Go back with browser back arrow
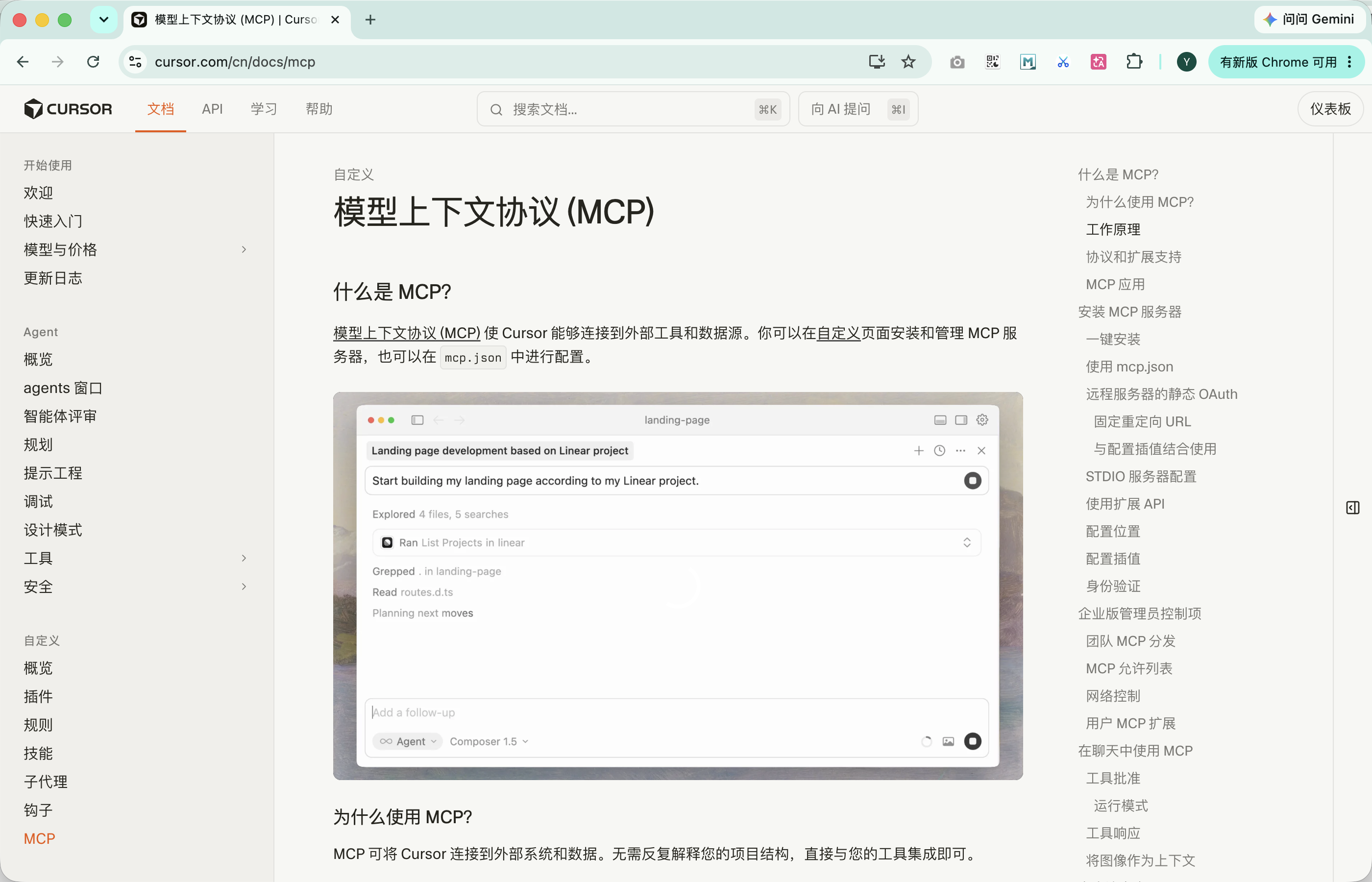 [23, 62]
